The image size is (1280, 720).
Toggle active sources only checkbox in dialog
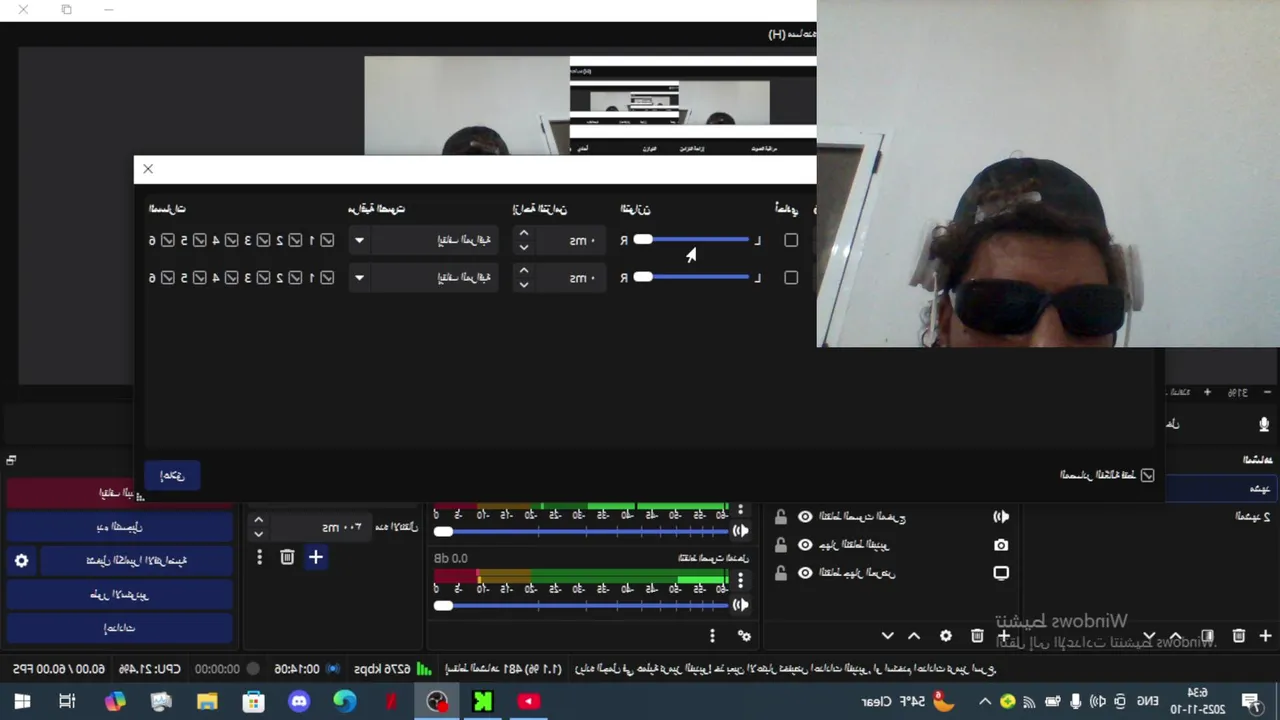[x=1147, y=475]
